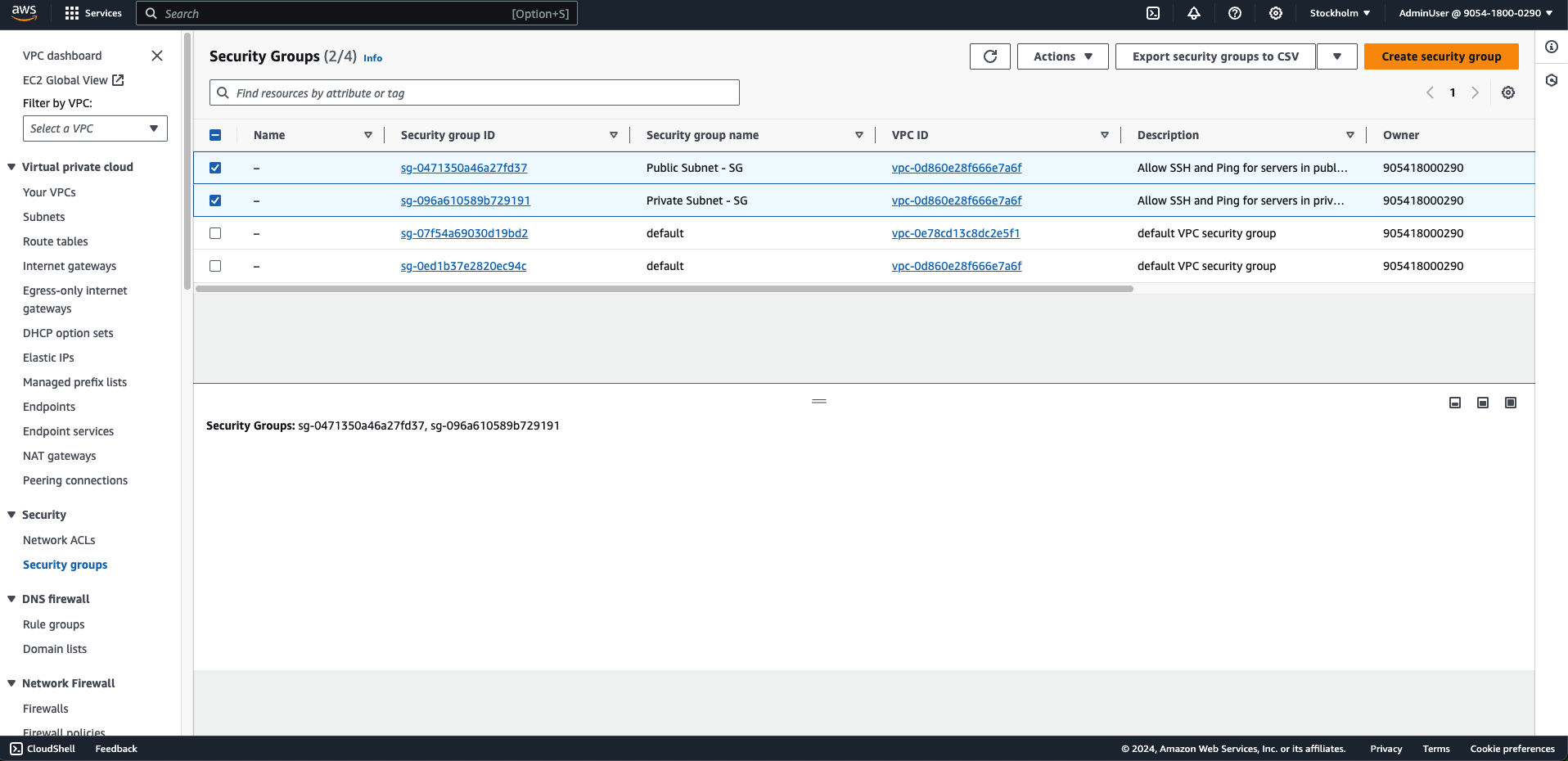This screenshot has height=761, width=1568.
Task: Click the horizontal table scrollbar
Action: [664, 289]
